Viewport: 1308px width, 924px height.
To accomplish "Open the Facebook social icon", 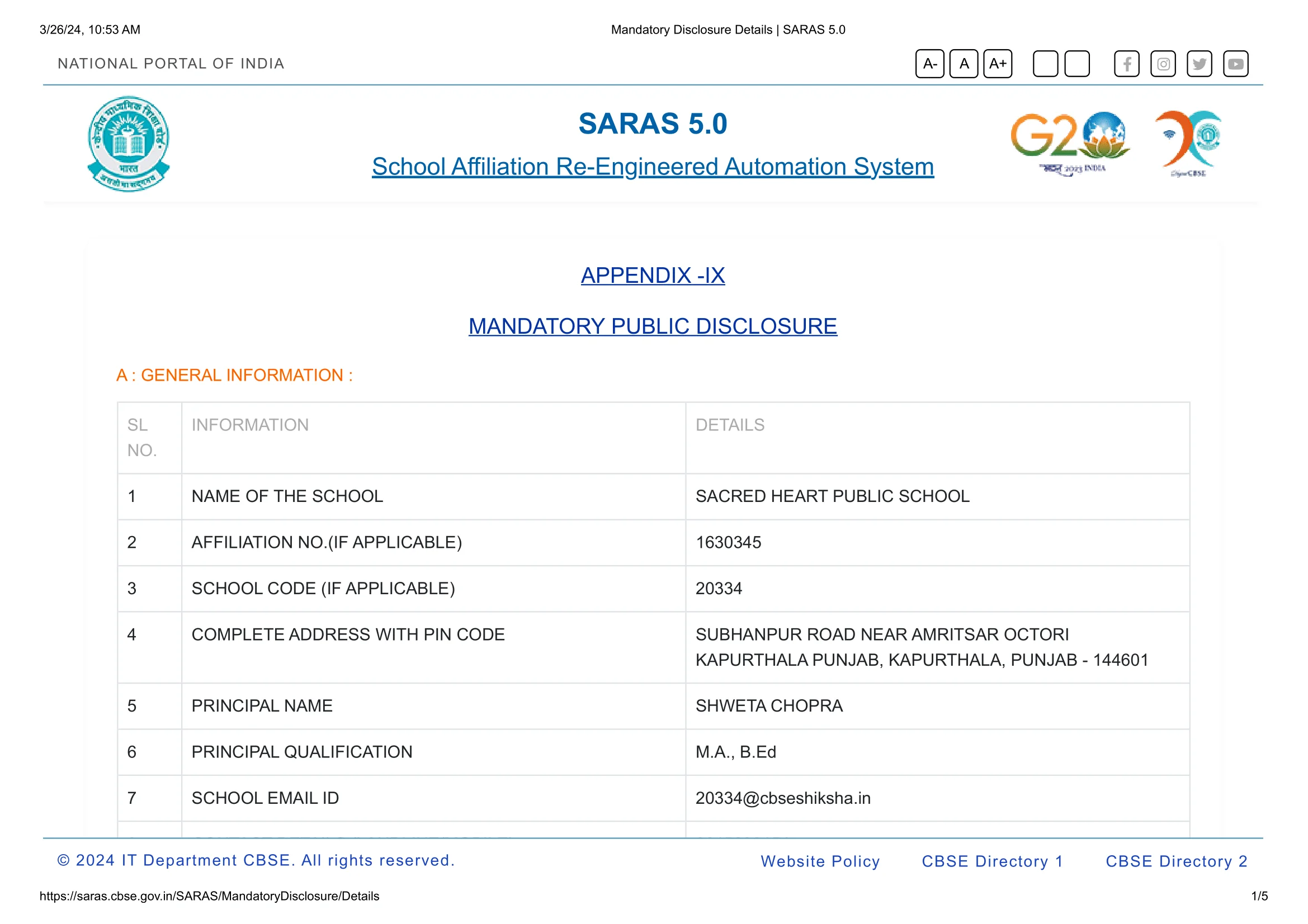I will [1127, 64].
